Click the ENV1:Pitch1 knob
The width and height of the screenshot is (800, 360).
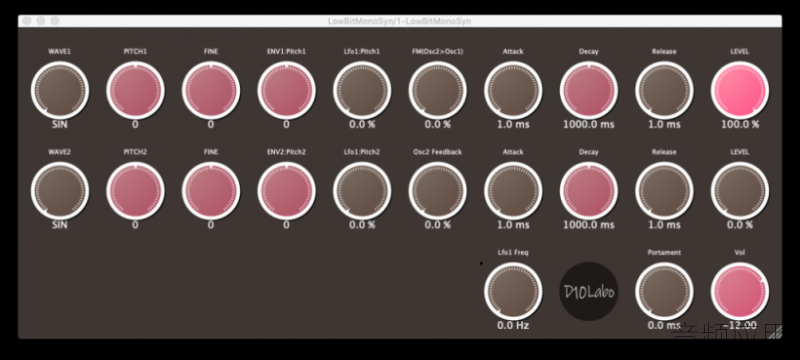[286, 90]
